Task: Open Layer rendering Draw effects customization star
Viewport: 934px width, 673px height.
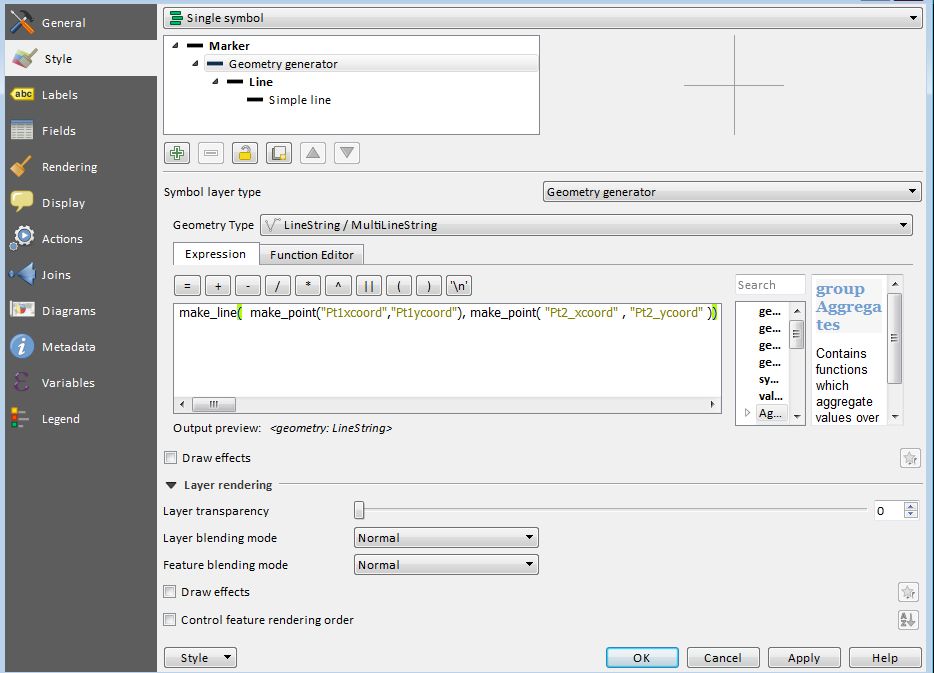Action: pos(908,592)
